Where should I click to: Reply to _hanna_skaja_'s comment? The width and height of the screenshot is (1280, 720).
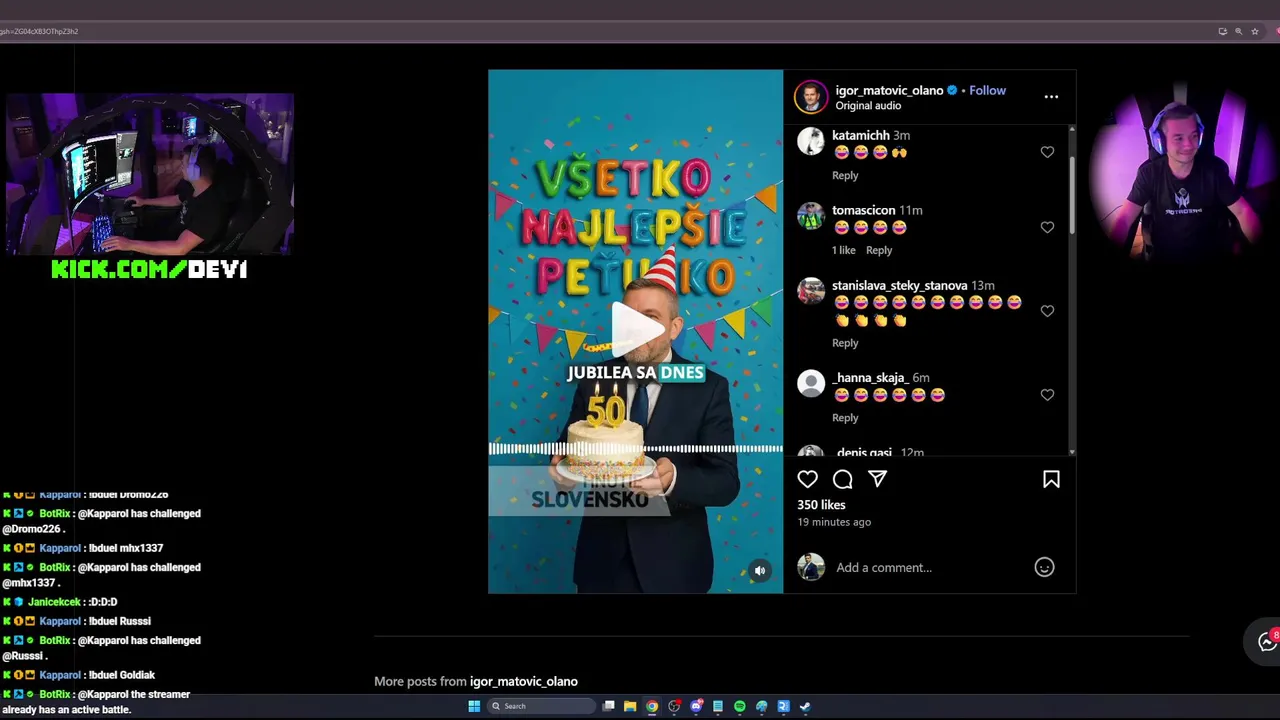coord(845,418)
